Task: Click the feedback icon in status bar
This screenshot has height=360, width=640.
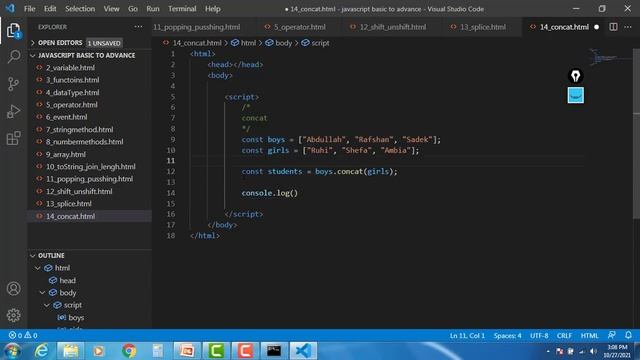Action: pyautogui.click(x=611, y=335)
